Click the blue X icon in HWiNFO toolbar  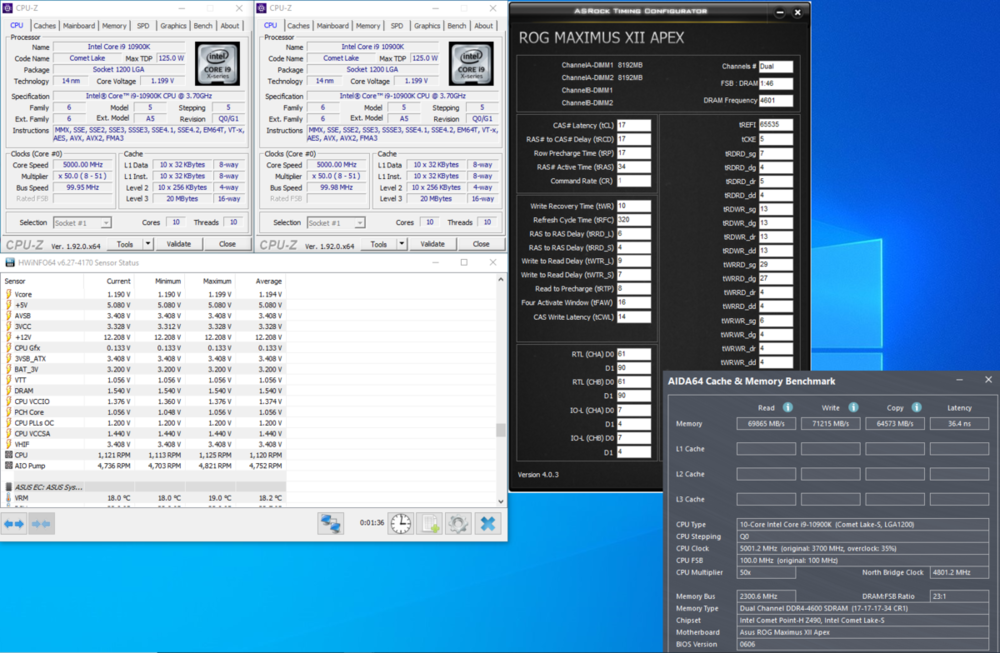tap(488, 524)
